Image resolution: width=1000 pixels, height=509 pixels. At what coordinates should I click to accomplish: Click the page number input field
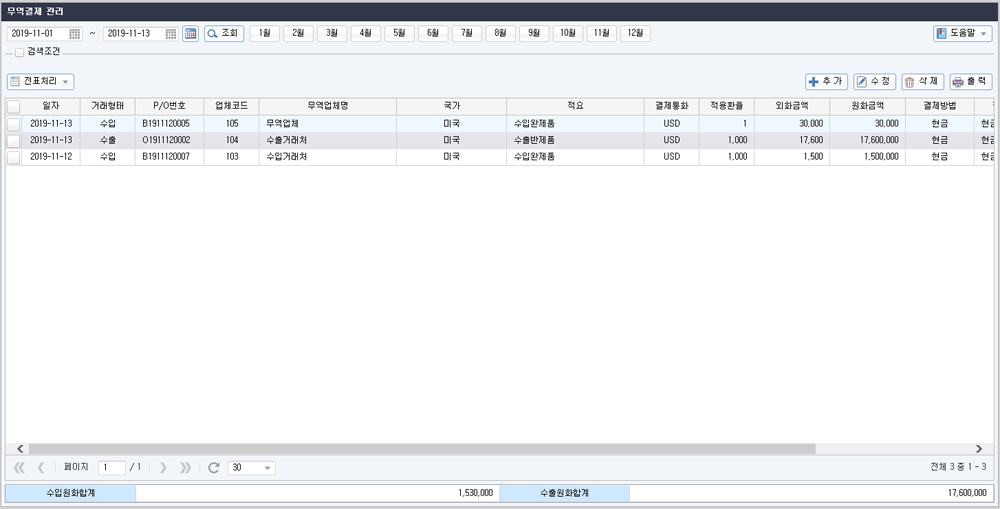[112, 468]
